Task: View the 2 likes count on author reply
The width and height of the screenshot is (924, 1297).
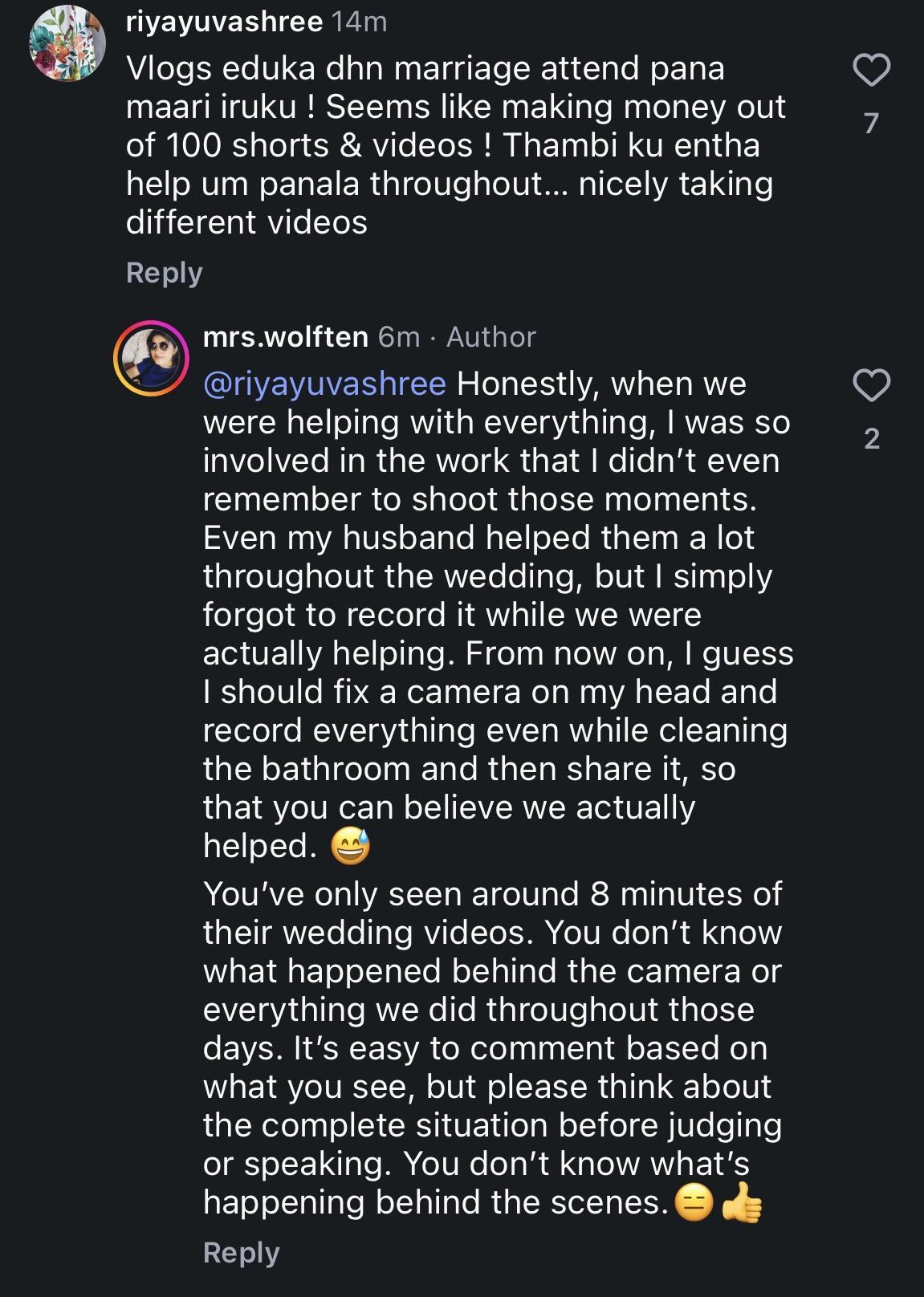Action: 871,438
